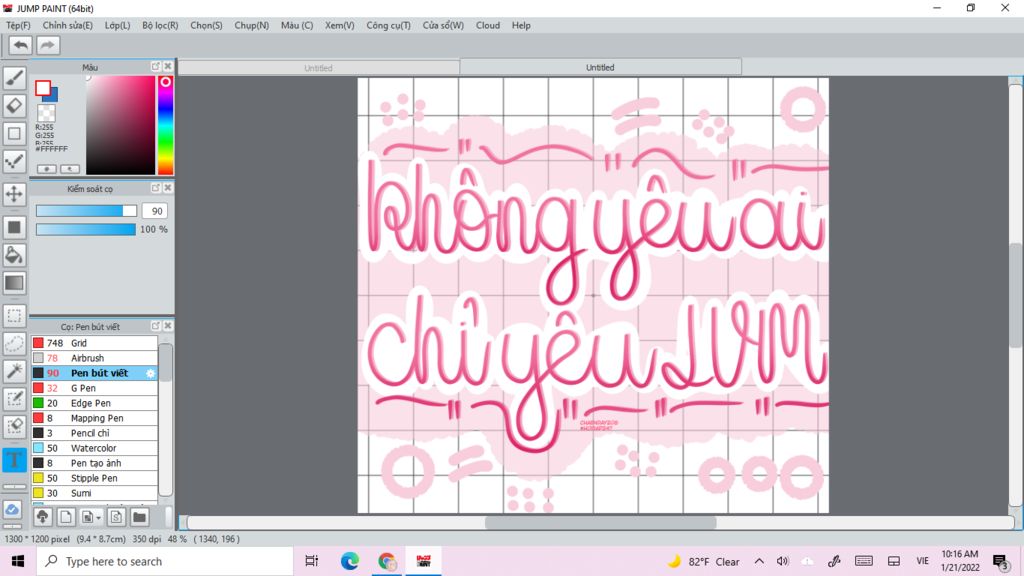Select the white foreground color swatch
1024x576 pixels.
click(43, 88)
